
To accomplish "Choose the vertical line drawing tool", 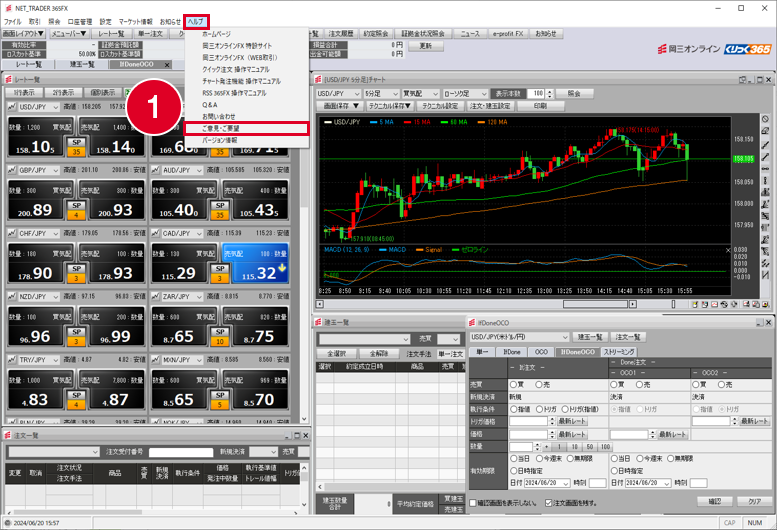I will [x=766, y=181].
